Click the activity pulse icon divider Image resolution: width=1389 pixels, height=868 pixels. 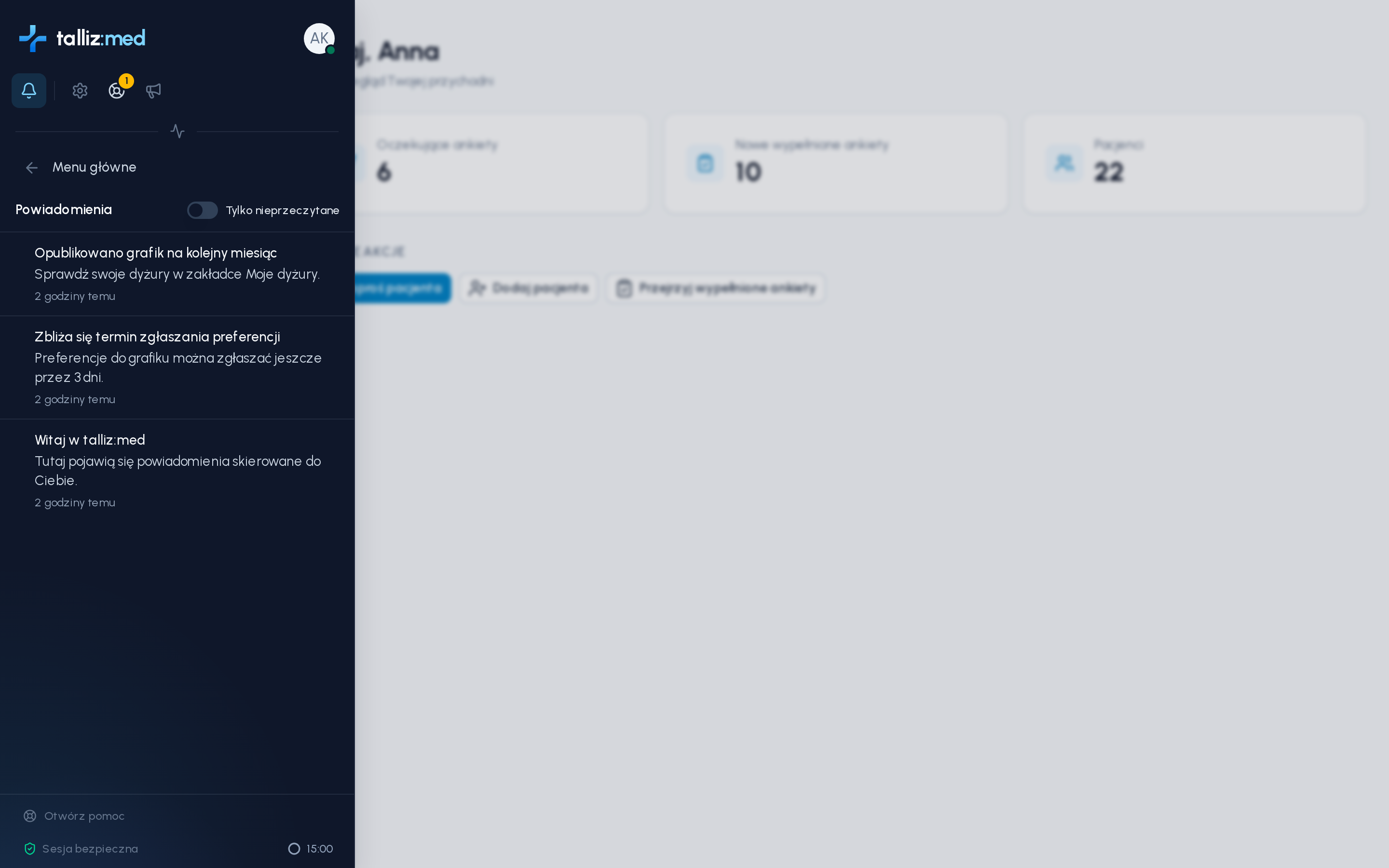177,132
